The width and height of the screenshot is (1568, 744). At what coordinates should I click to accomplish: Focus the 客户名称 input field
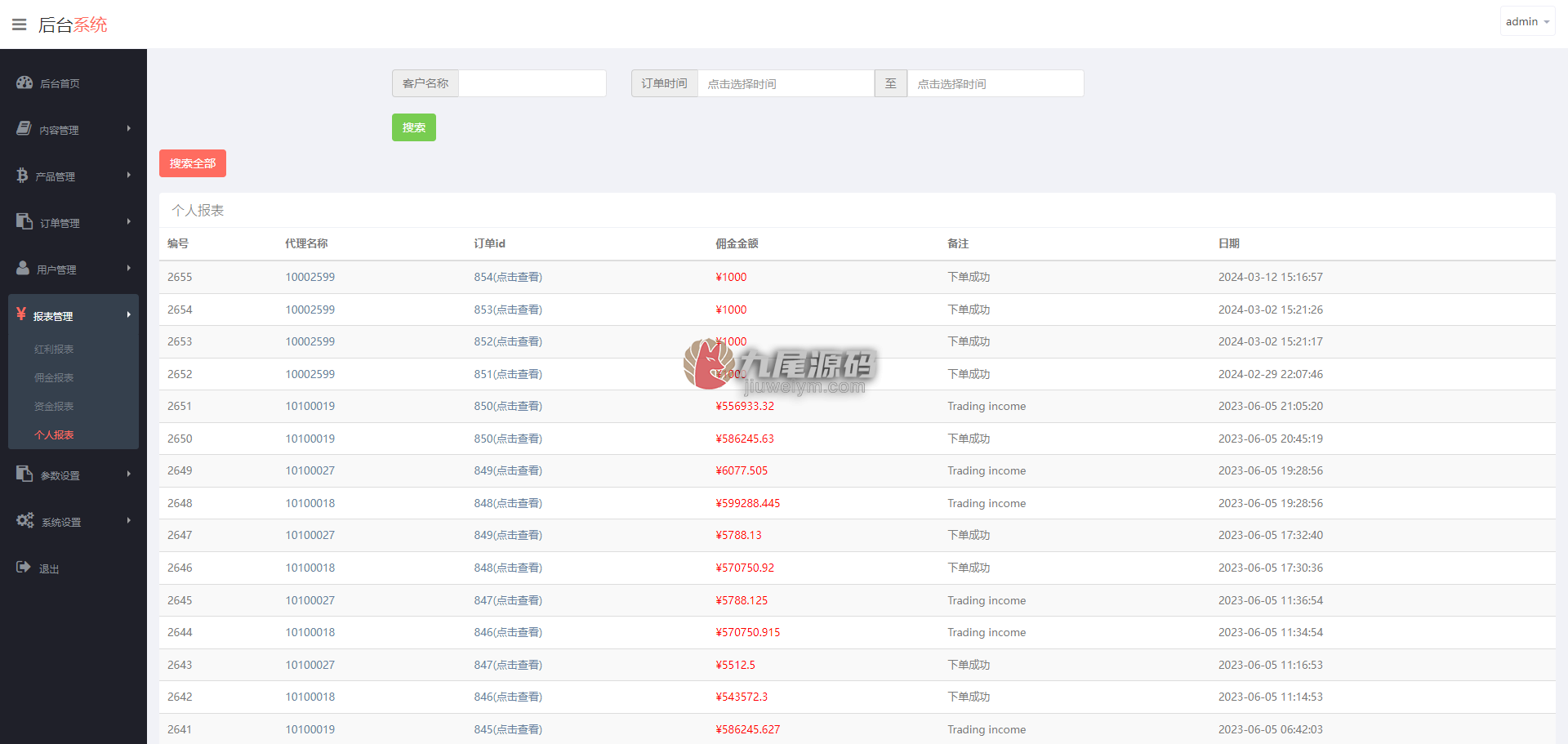point(532,83)
